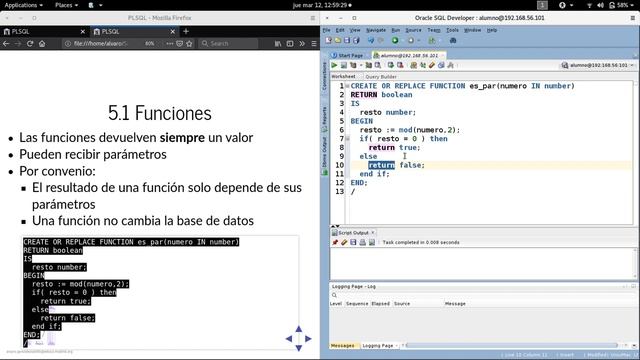Click the Explain Plan icon
The height and width of the screenshot is (360, 640).
coord(353,65)
